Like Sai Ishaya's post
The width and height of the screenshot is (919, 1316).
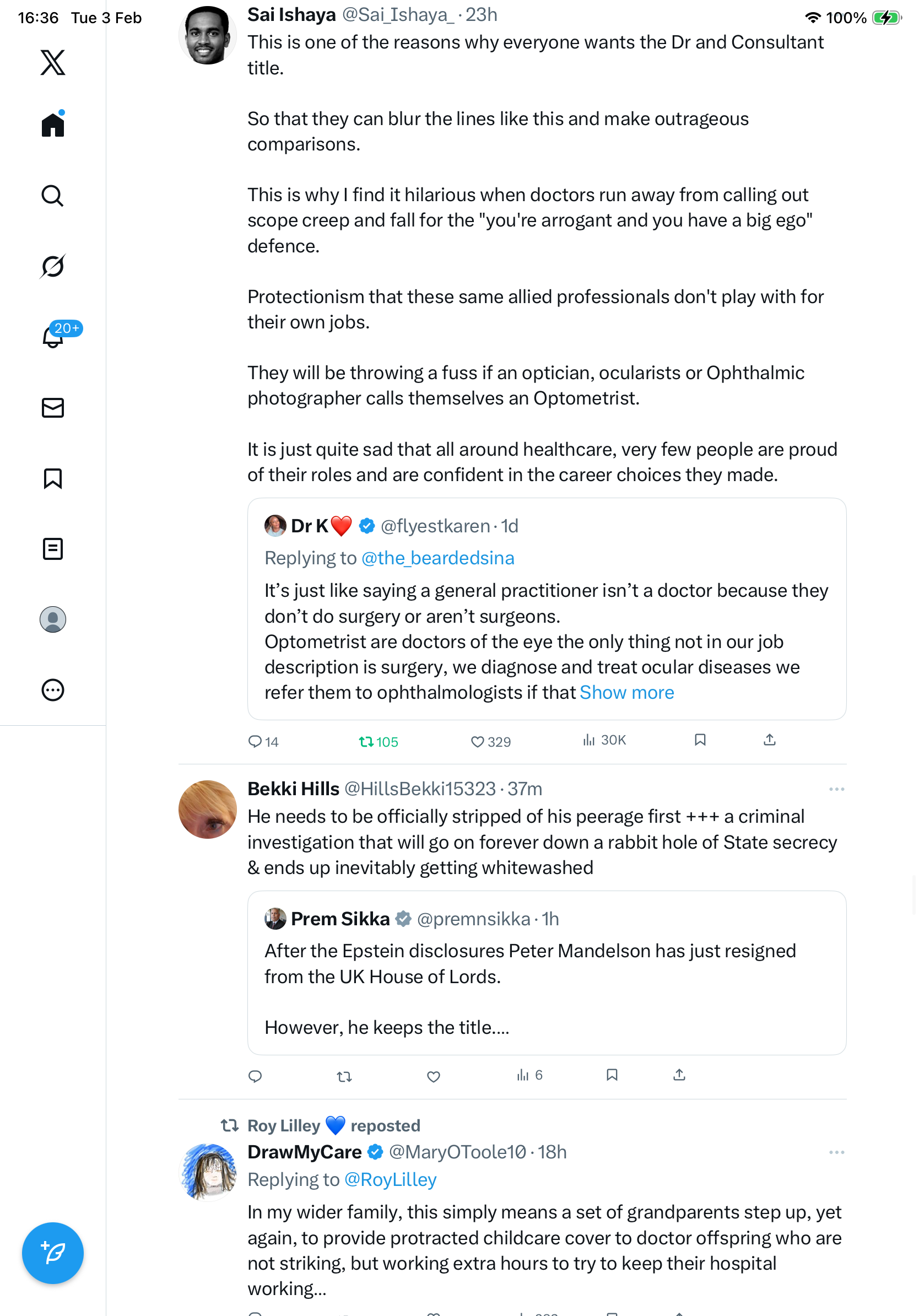pyautogui.click(x=477, y=742)
